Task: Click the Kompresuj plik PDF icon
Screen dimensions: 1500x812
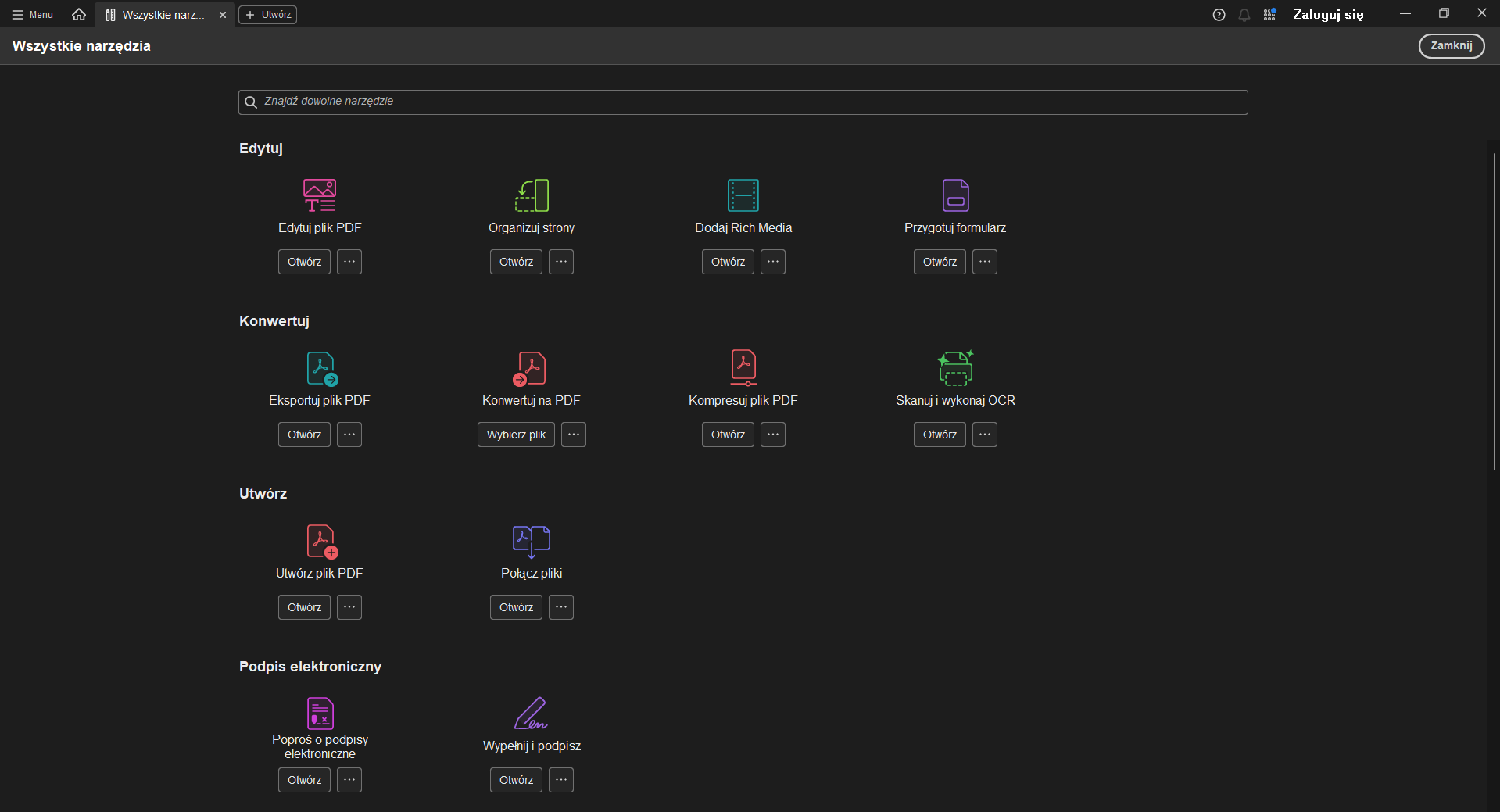Action: [x=743, y=367]
